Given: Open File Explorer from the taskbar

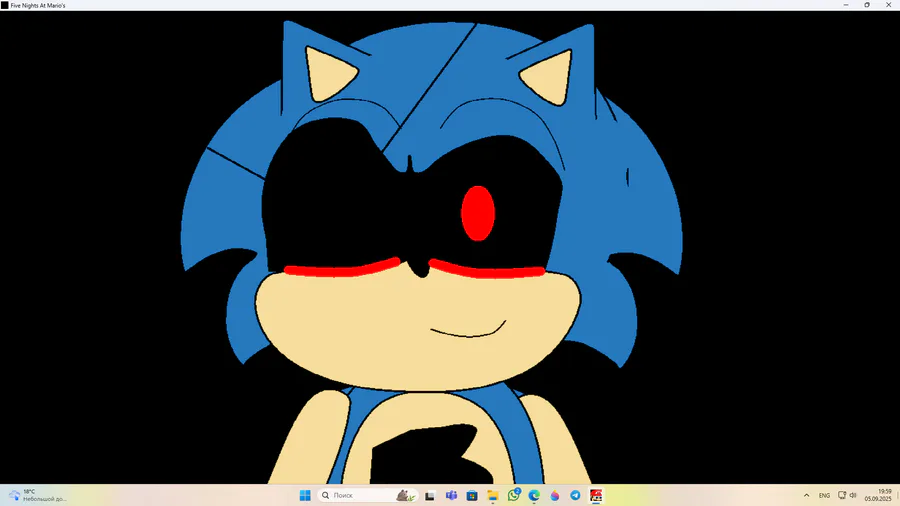Looking at the screenshot, I should pos(492,495).
